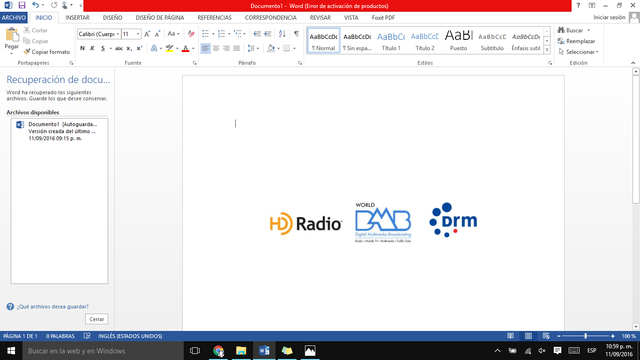The height and width of the screenshot is (360, 640).
Task: Toggle underline S formatting
Action: click(x=103, y=48)
